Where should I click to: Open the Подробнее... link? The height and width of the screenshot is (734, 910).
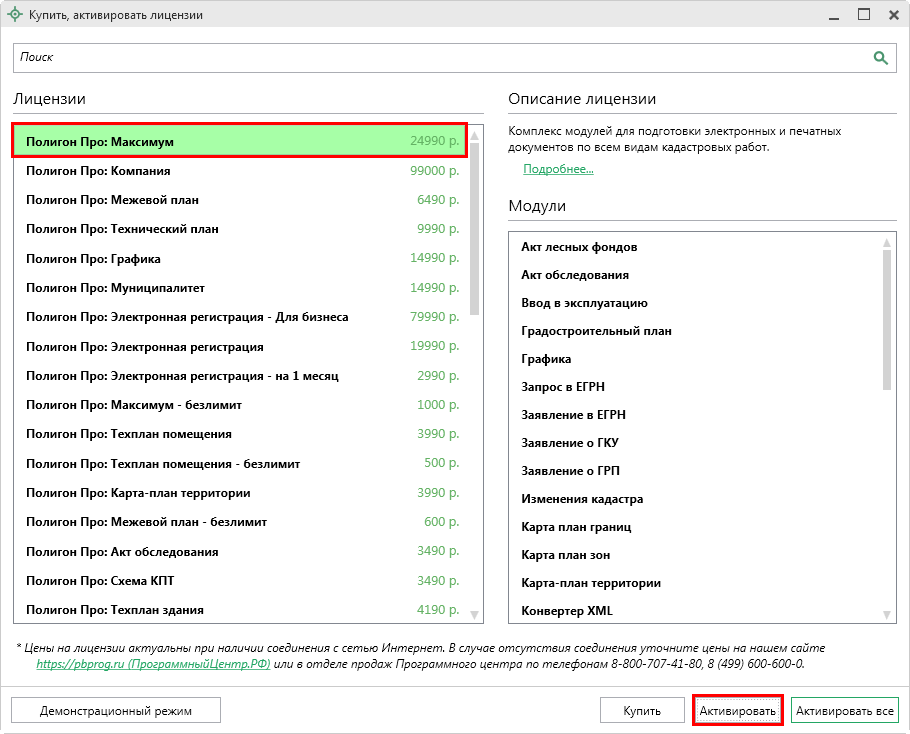pyautogui.click(x=558, y=169)
